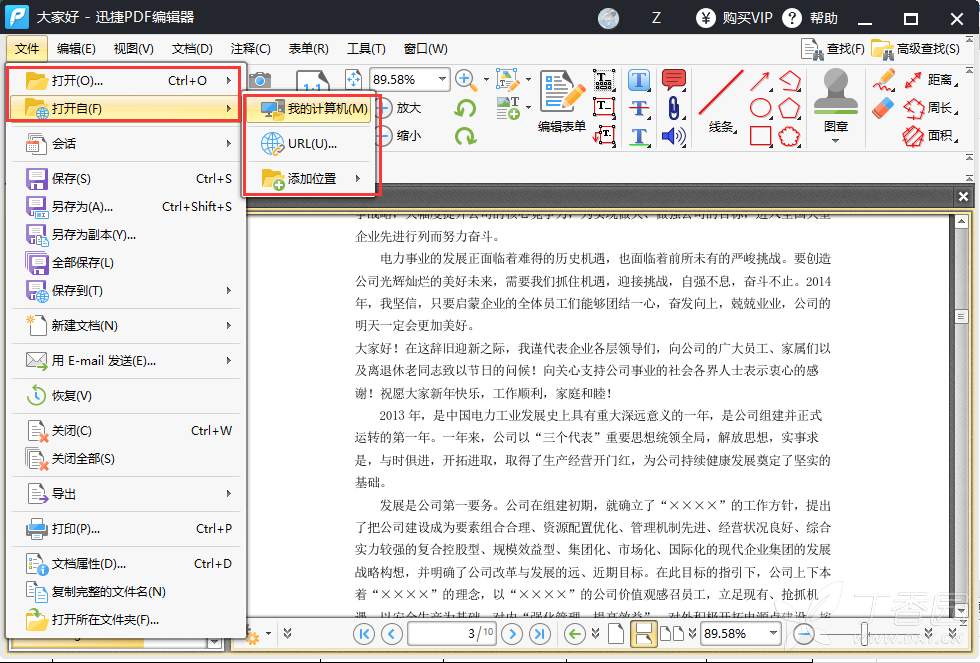This screenshot has width=980, height=663.
Task: Select the Line tool (线条)
Action: click(x=721, y=102)
